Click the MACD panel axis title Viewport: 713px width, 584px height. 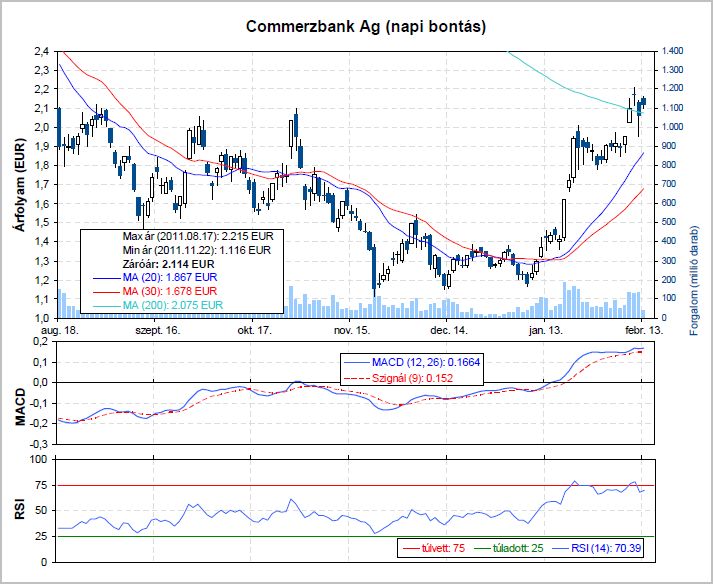[20, 407]
